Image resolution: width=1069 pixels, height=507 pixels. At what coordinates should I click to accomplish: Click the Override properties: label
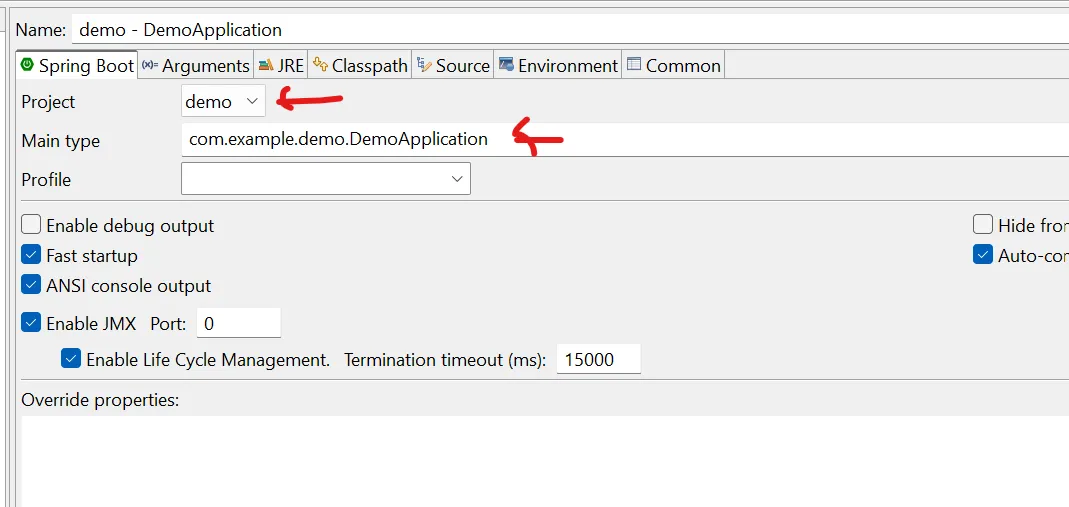[100, 400]
